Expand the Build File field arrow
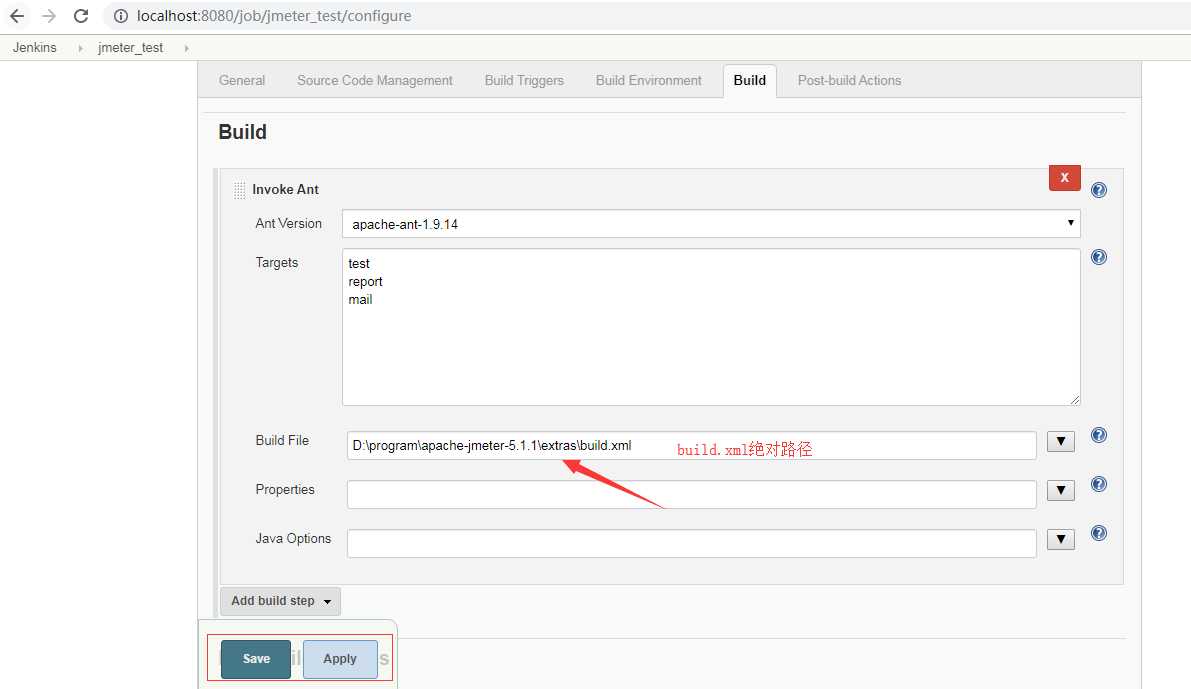The width and height of the screenshot is (1191, 689). click(1060, 441)
